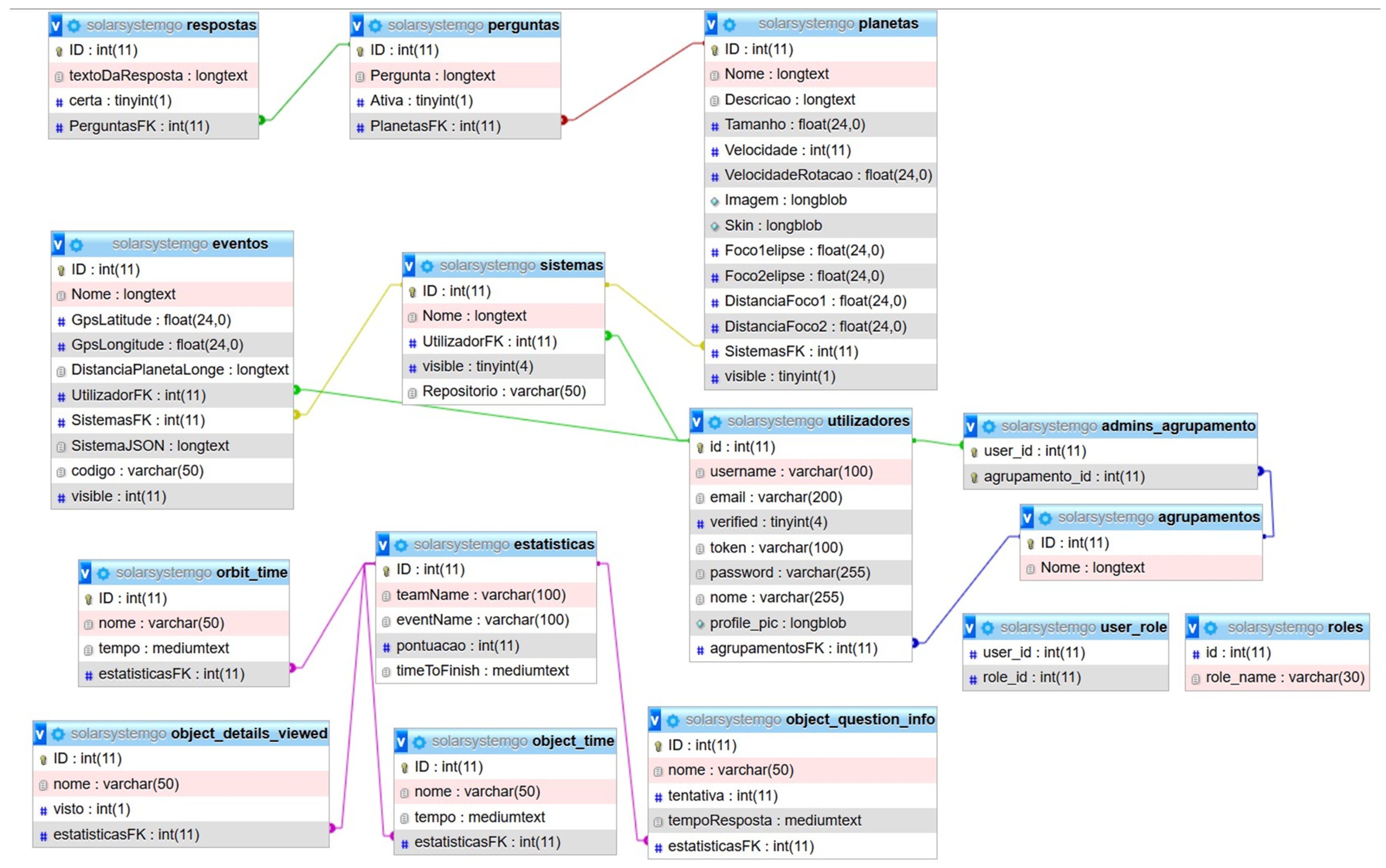Screen dimensions: 1386x868
Task: Select the planetas table title text
Action: [888, 23]
